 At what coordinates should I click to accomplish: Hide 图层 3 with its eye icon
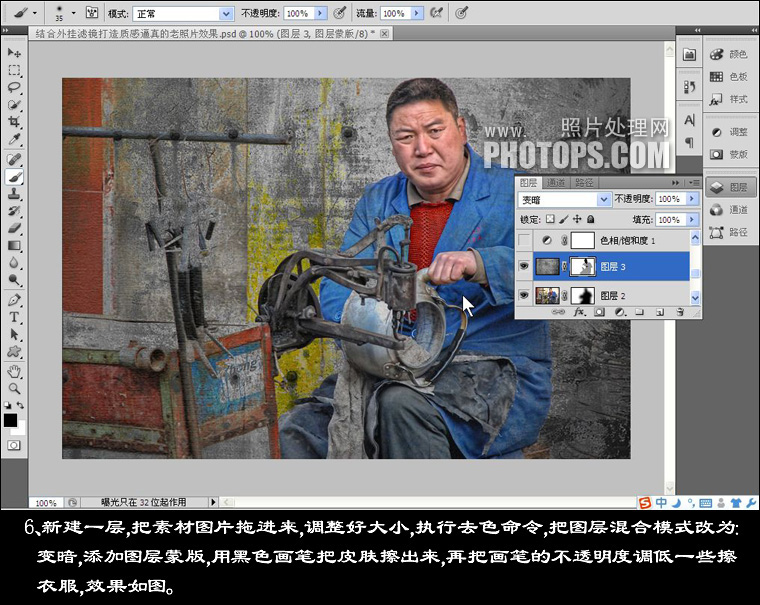pyautogui.click(x=524, y=266)
